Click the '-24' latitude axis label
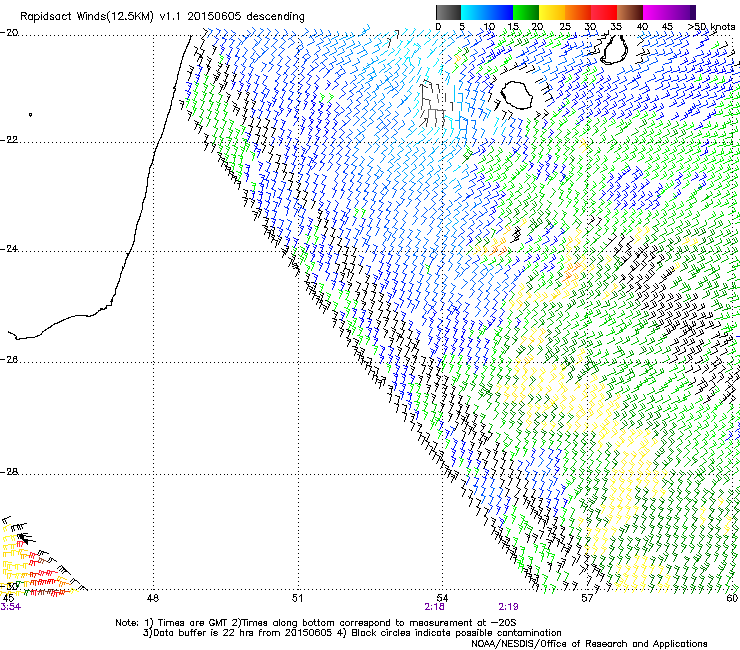The image size is (740, 650). (9, 249)
